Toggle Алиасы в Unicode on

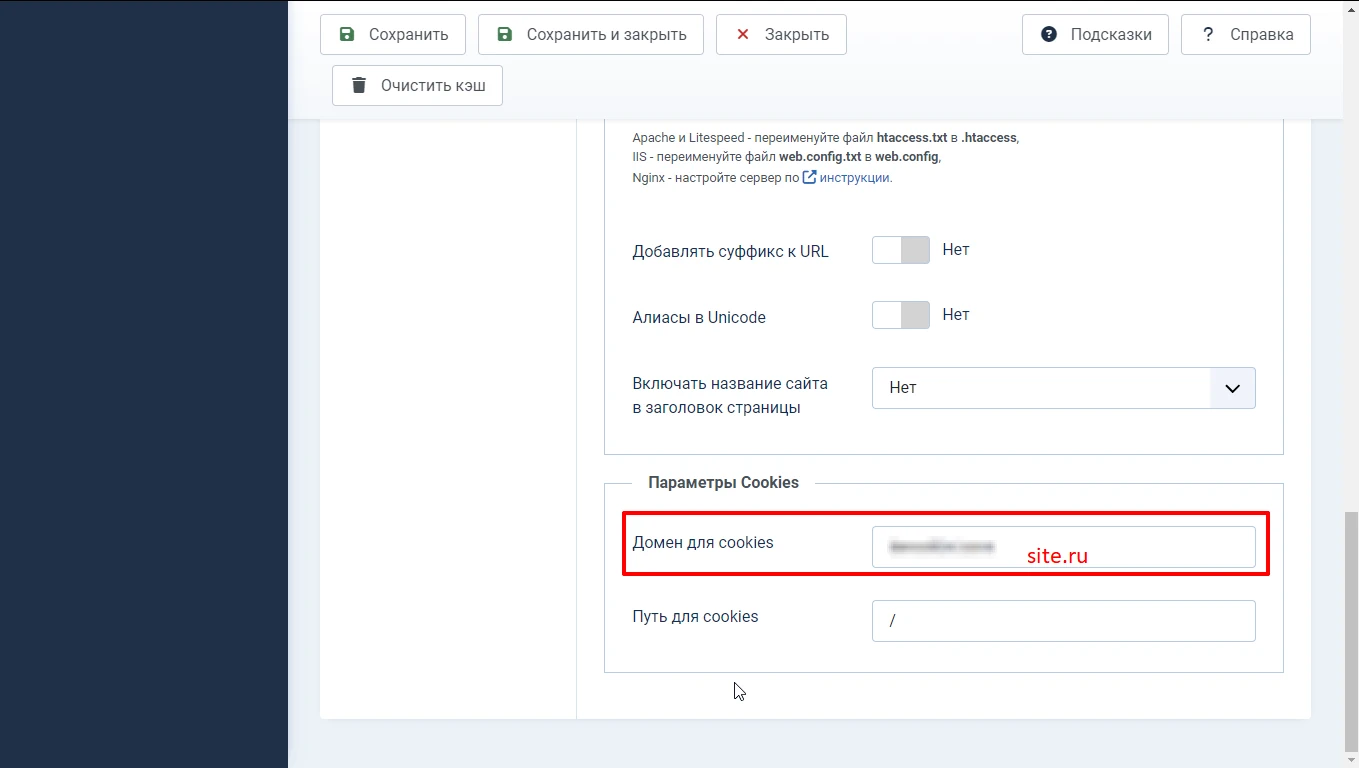pos(899,315)
